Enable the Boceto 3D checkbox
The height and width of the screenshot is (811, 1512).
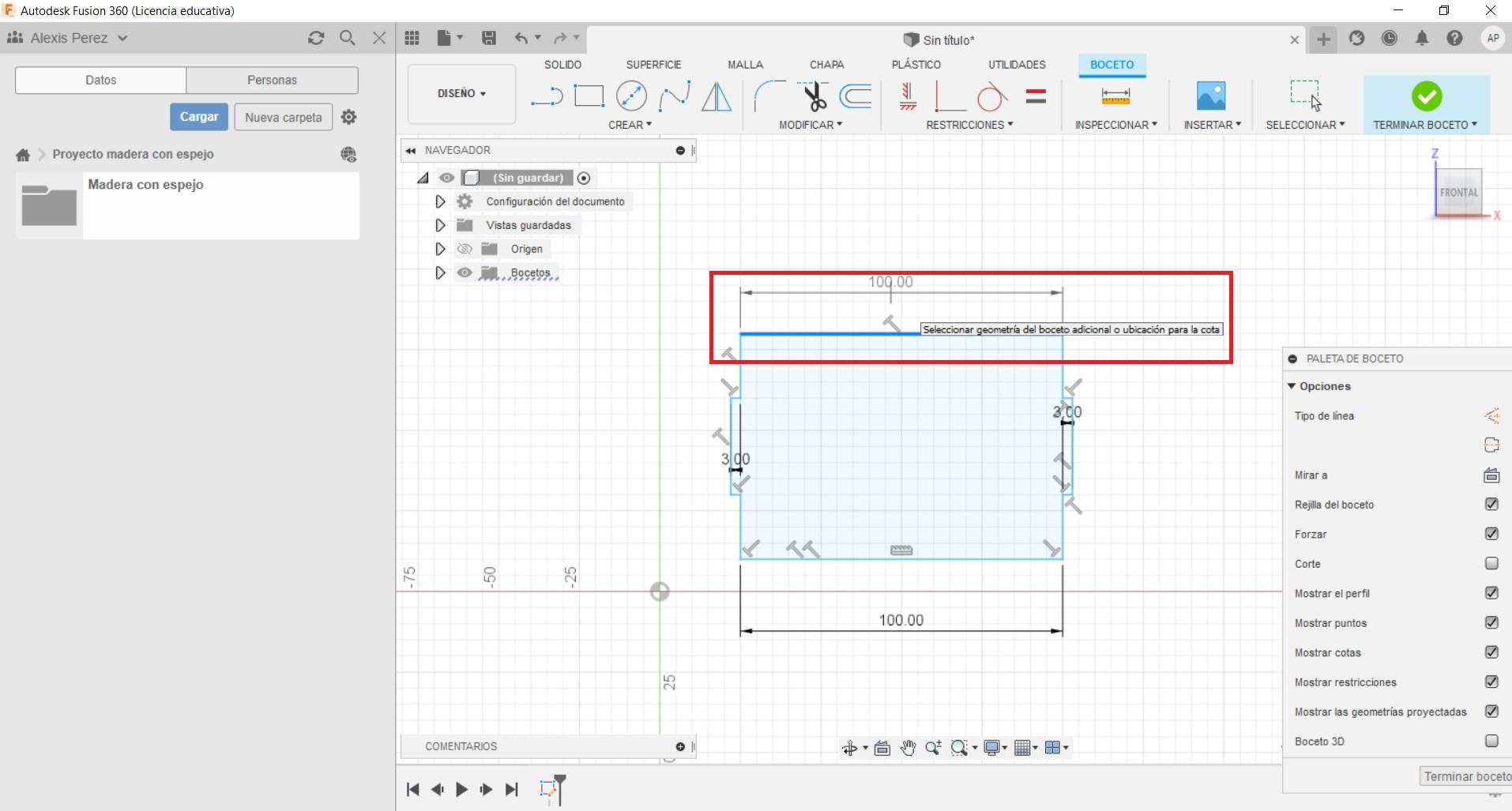coord(1491,742)
